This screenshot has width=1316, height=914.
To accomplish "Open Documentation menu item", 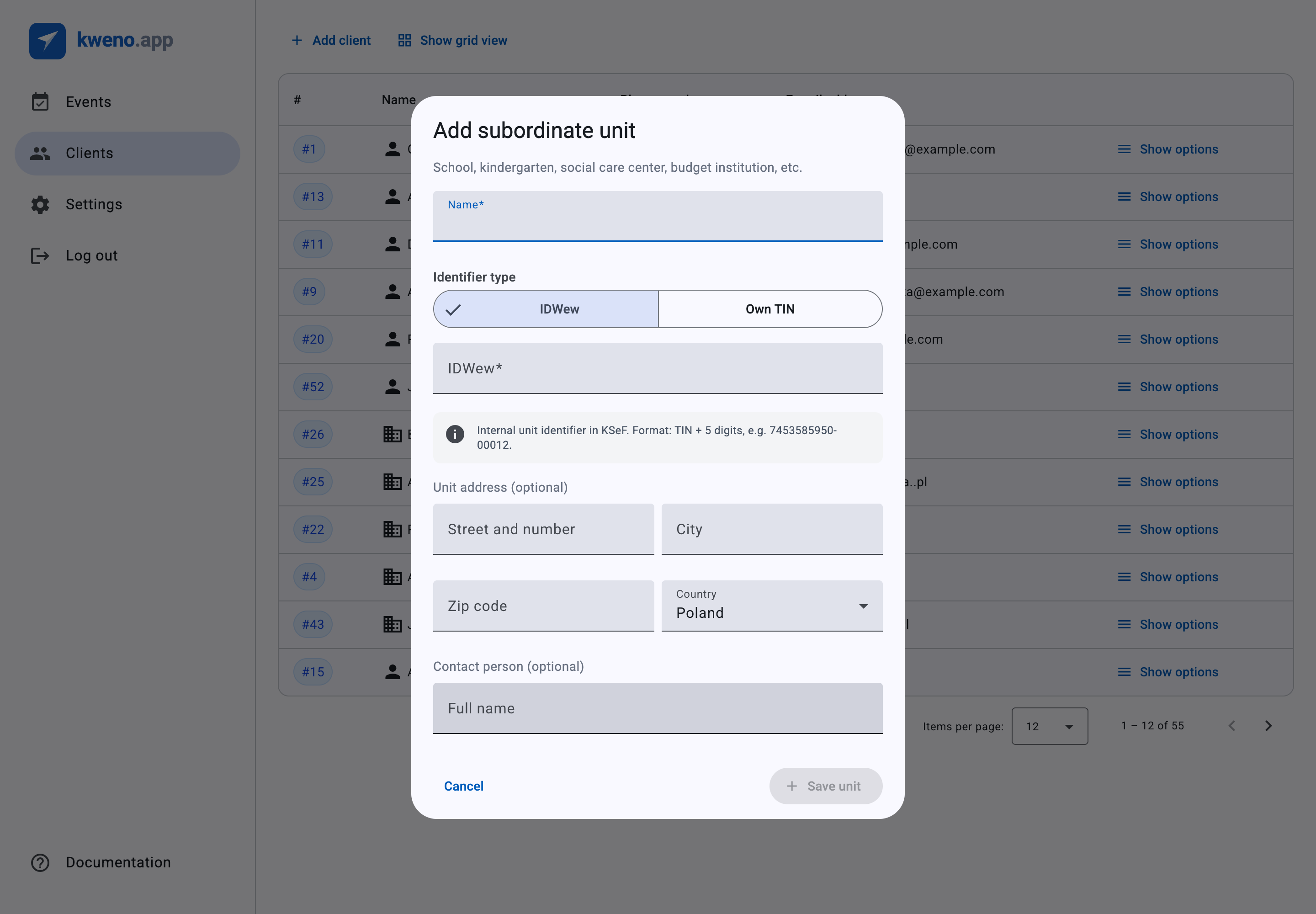I will click(x=127, y=862).
